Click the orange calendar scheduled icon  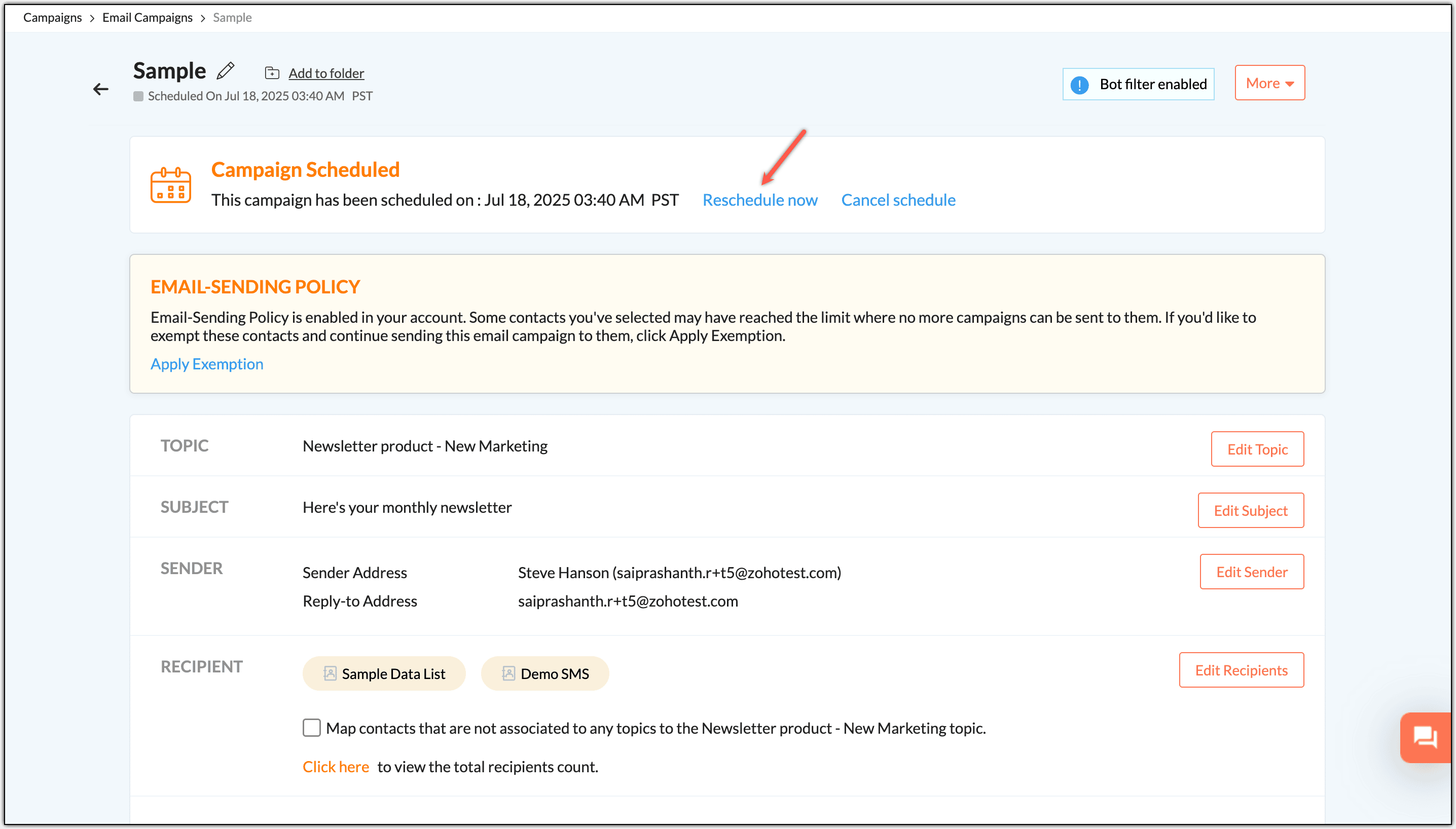(170, 185)
